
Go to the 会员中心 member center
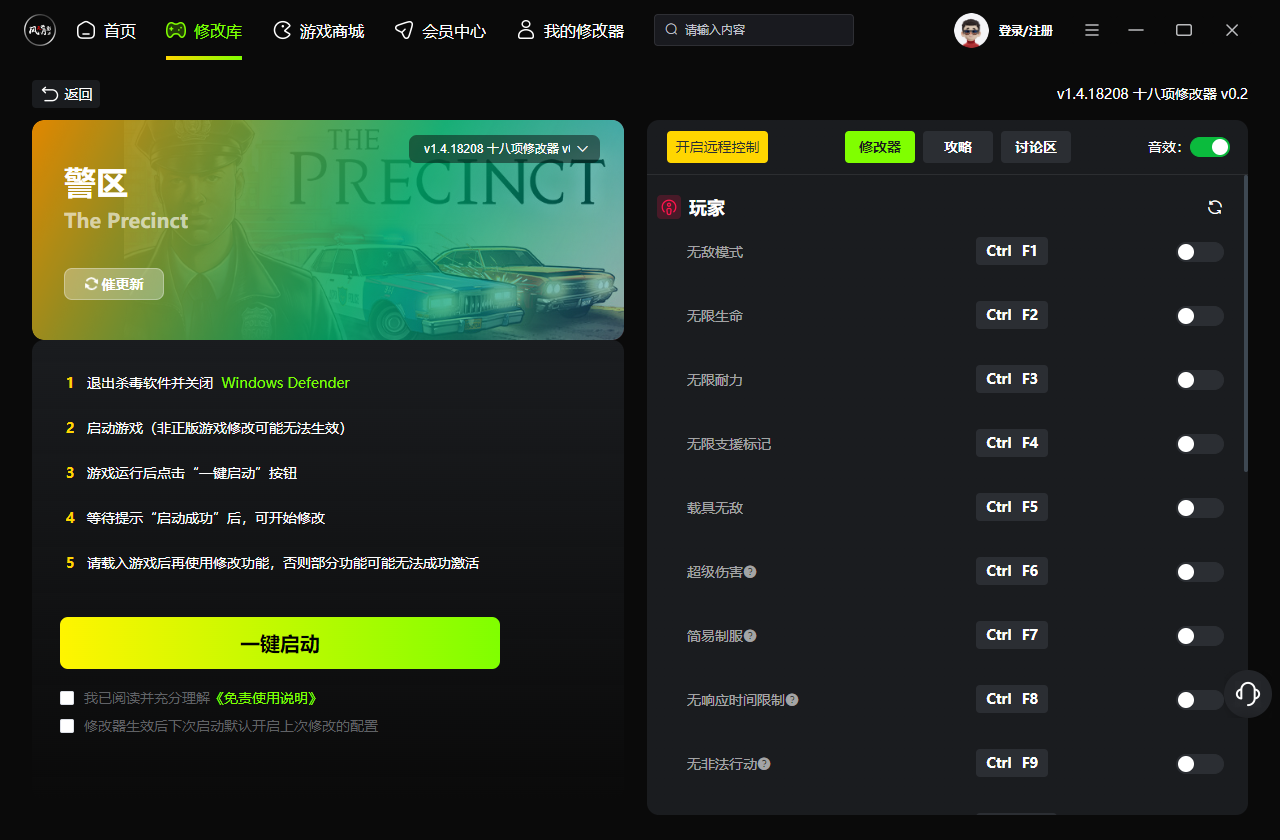[x=440, y=31]
